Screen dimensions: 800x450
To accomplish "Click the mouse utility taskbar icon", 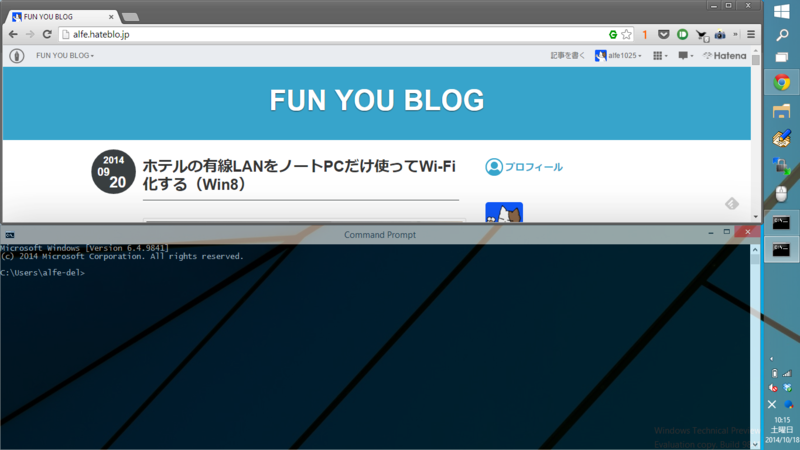I will [782, 194].
